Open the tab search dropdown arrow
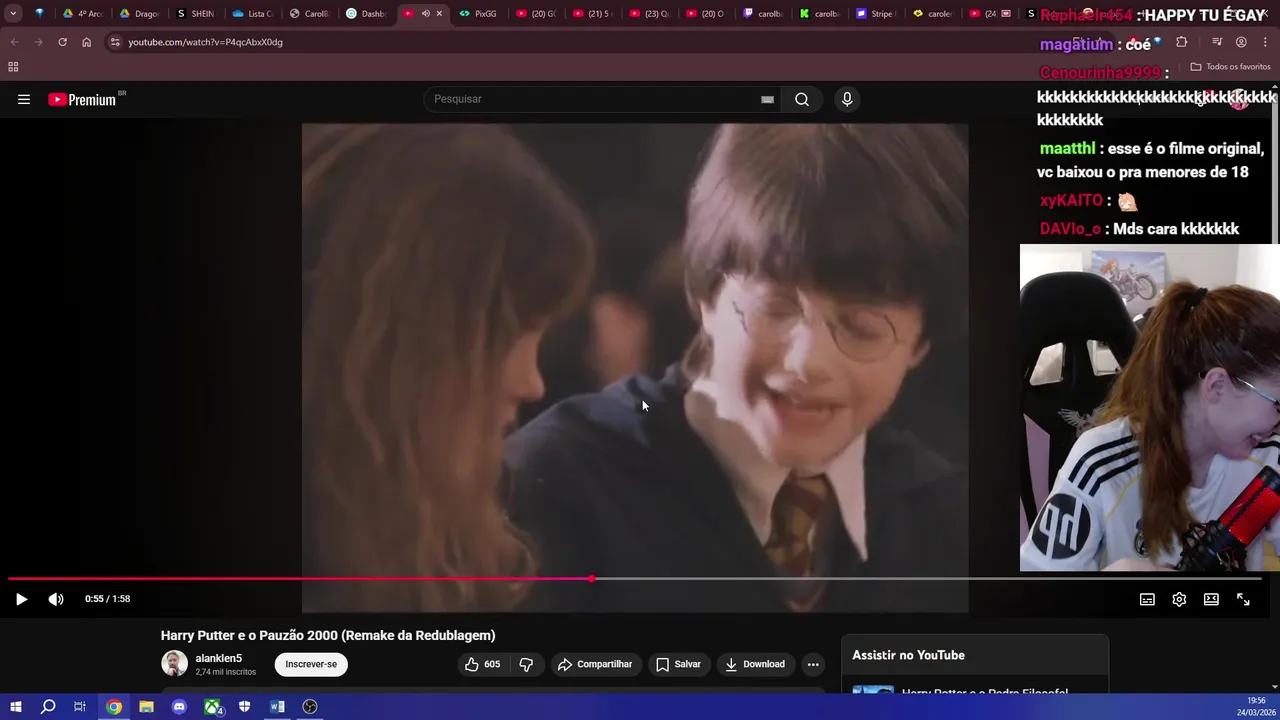Viewport: 1280px width, 720px height. coord(13,13)
